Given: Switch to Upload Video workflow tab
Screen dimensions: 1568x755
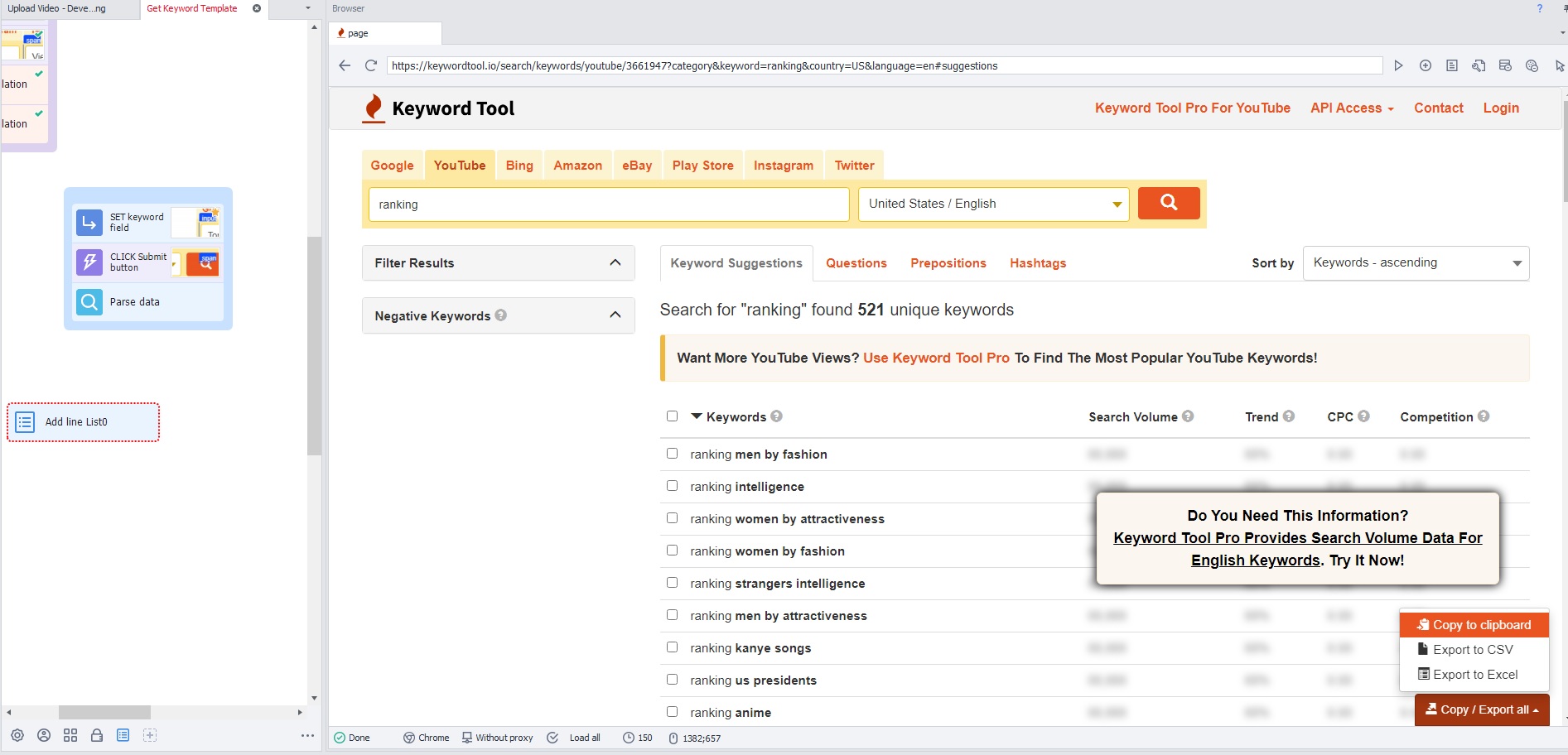Looking at the screenshot, I should tap(57, 8).
